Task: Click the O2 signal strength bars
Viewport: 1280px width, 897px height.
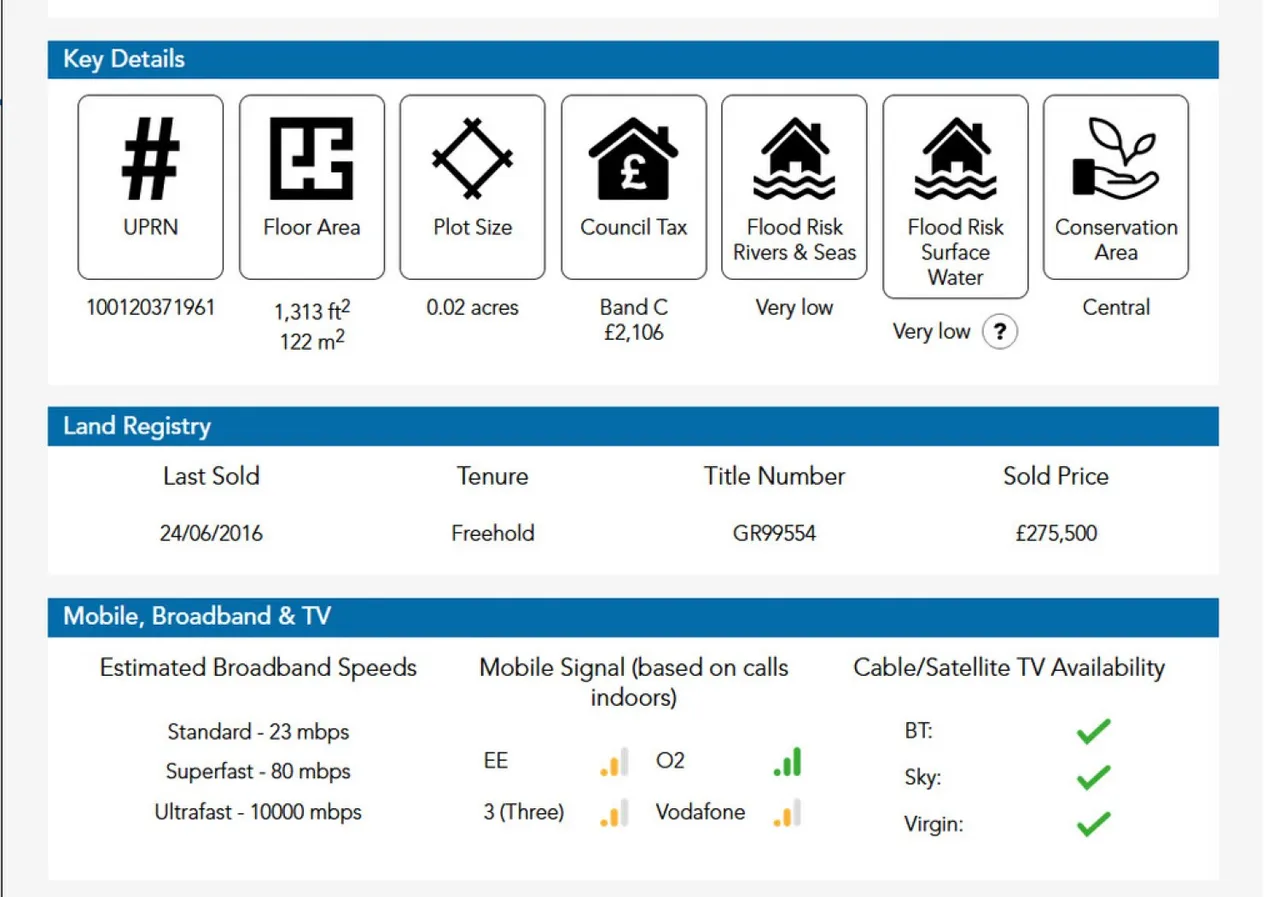Action: pos(787,763)
